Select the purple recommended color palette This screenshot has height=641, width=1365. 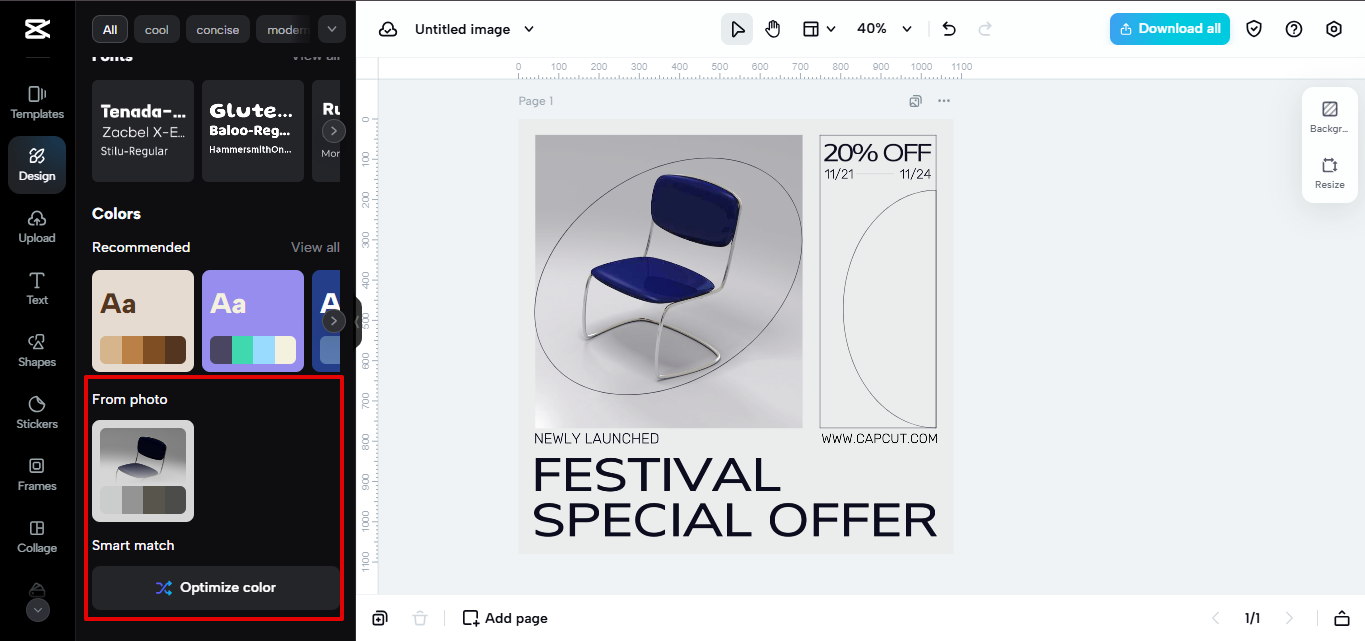pos(252,320)
